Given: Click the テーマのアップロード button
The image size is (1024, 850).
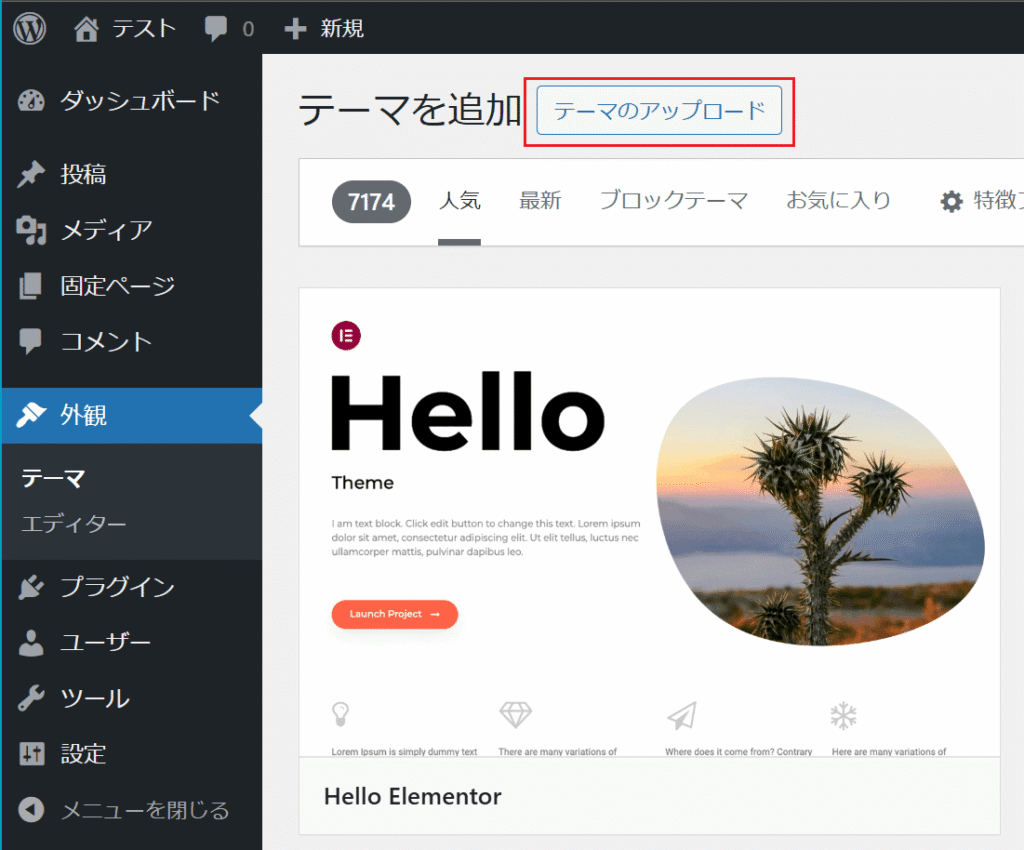Looking at the screenshot, I should [x=659, y=111].
